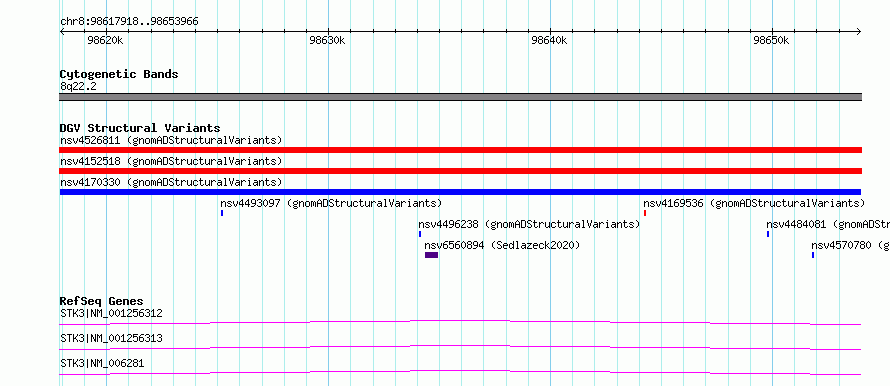Click the 98640k ruler tick label
Viewport: 890px width, 386px height.
tap(549, 41)
